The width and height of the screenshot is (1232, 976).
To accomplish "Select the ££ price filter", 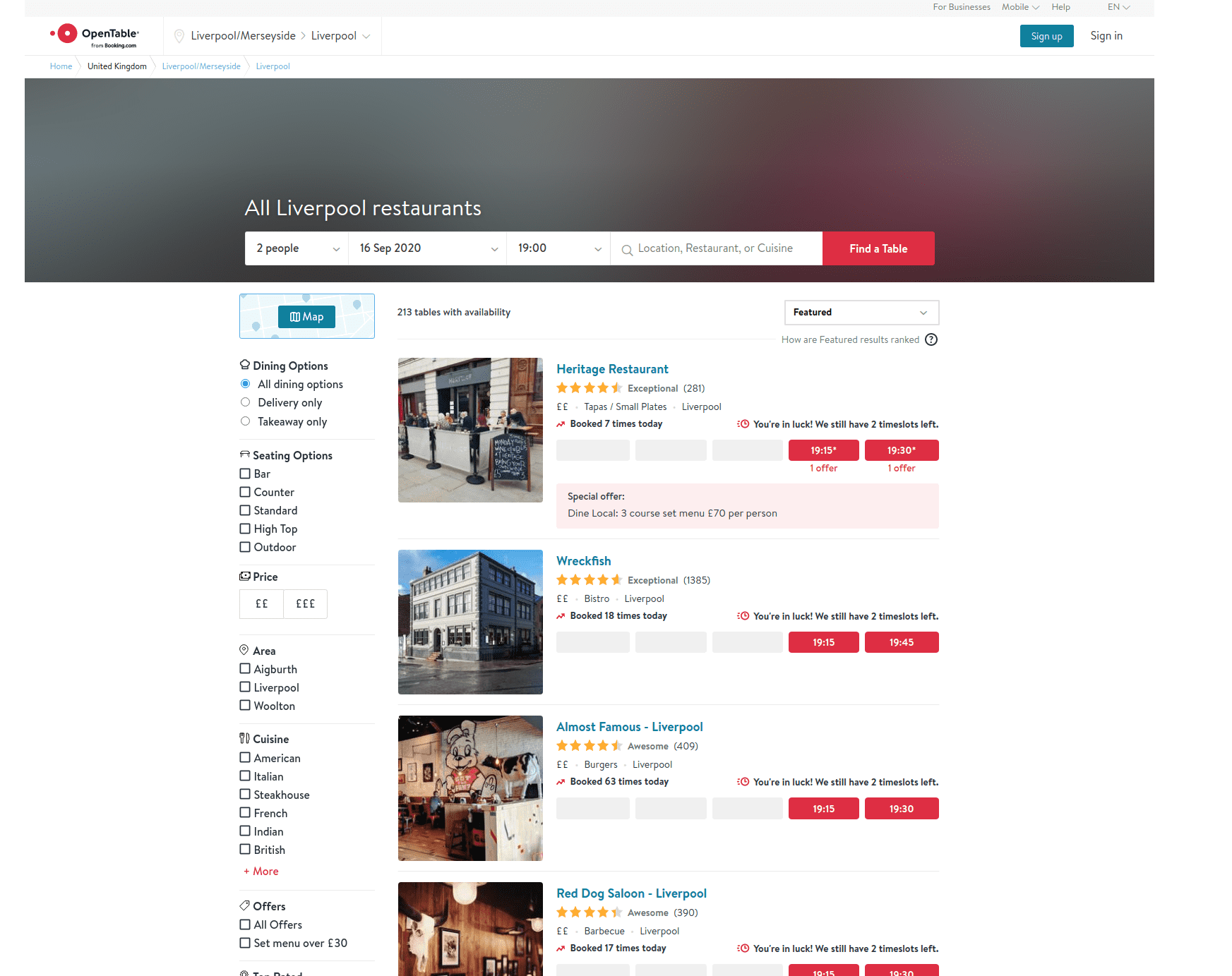I will point(261,604).
